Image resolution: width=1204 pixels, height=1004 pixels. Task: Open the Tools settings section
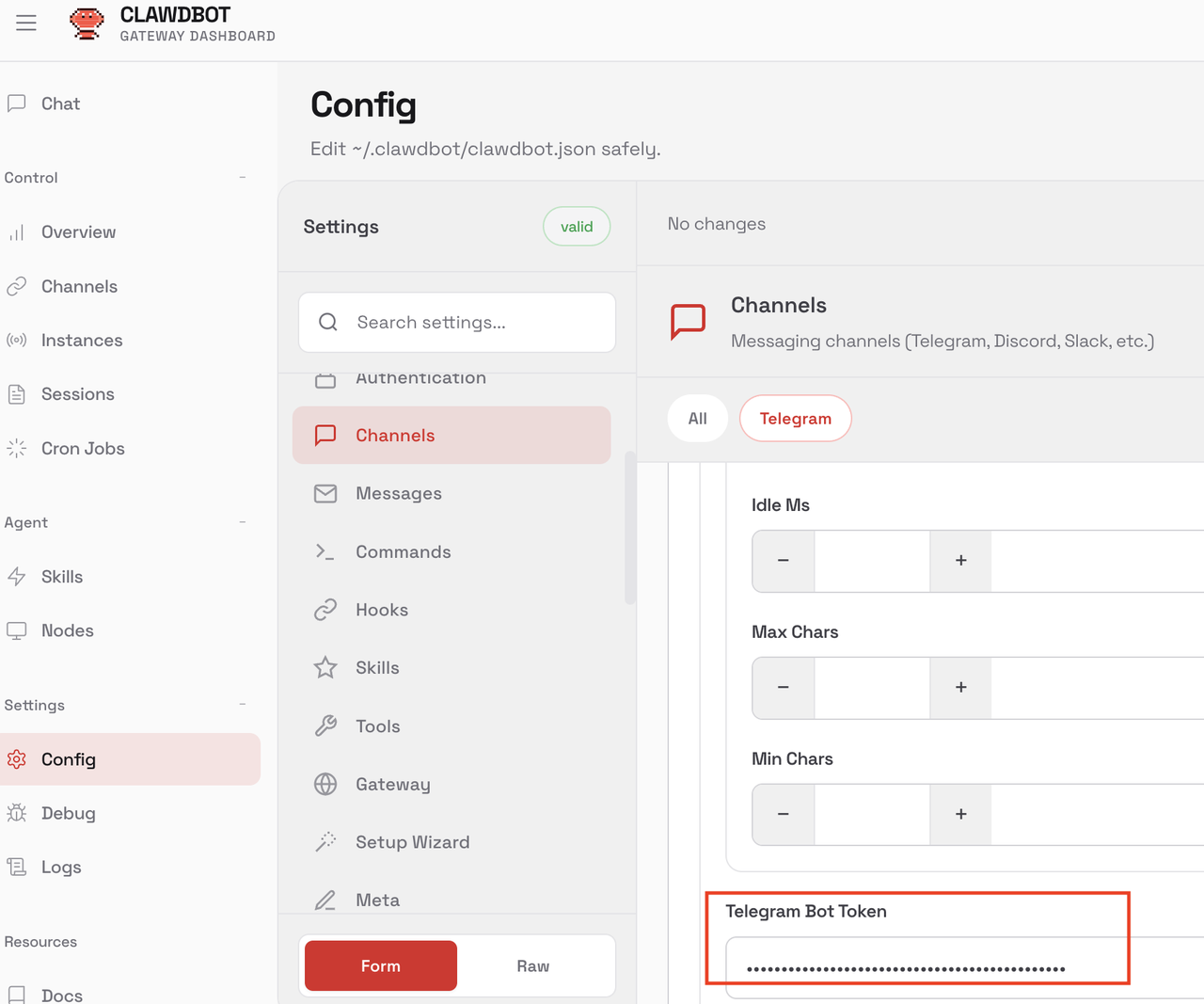[377, 726]
